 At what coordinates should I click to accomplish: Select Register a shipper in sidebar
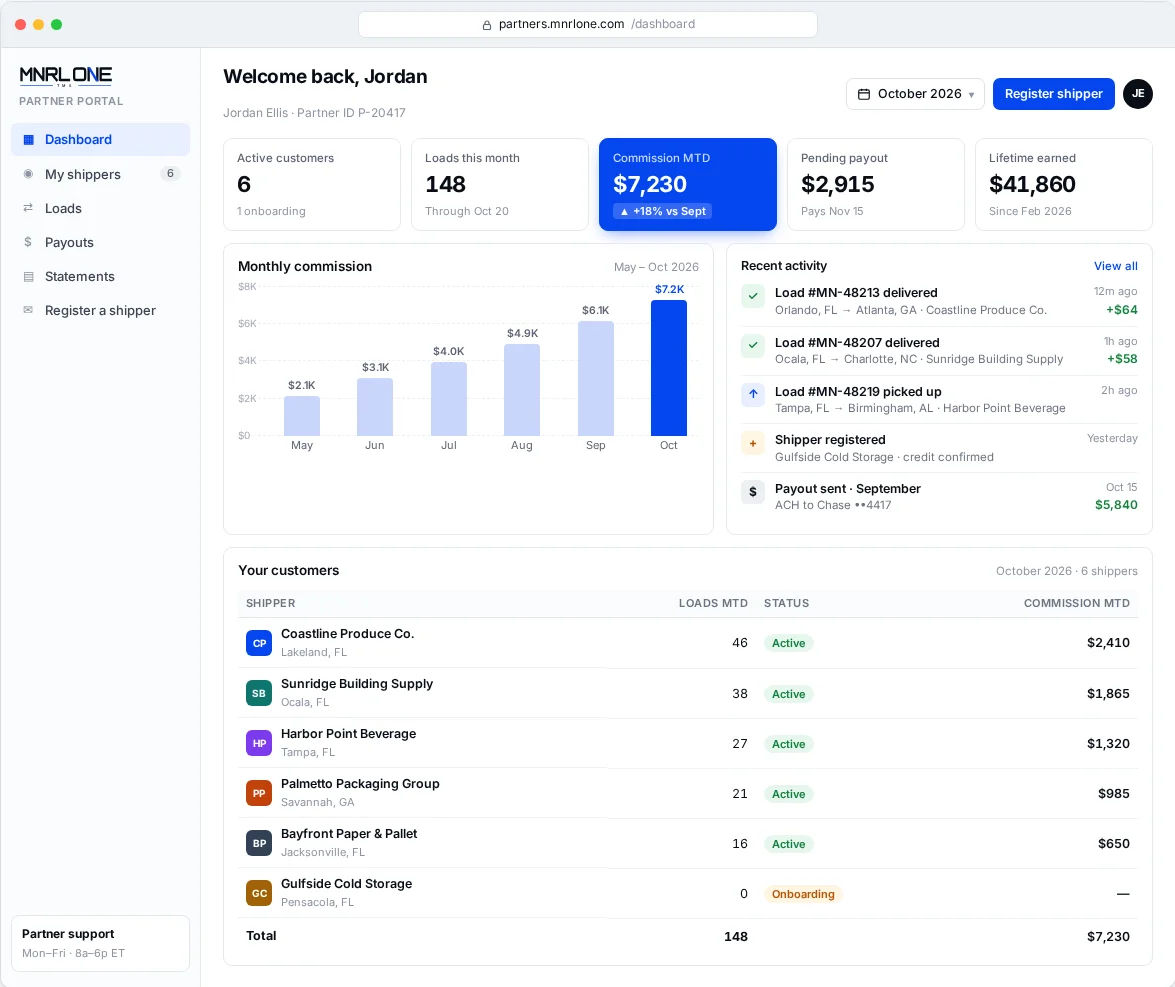pyautogui.click(x=100, y=310)
